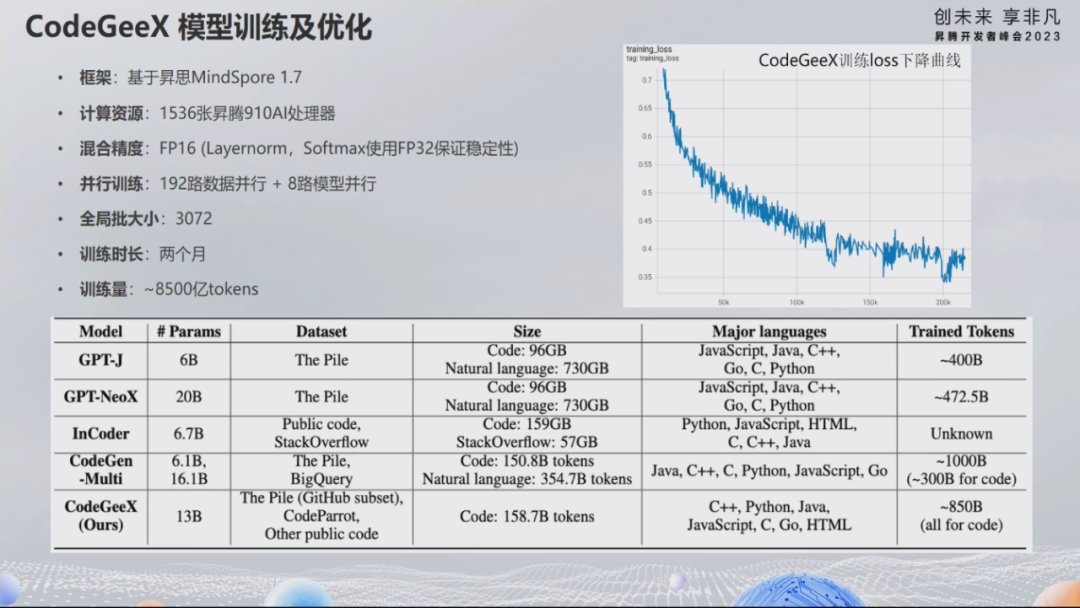Click the major languages cell in GPT-J row
1080x608 pixels.
pos(769,359)
